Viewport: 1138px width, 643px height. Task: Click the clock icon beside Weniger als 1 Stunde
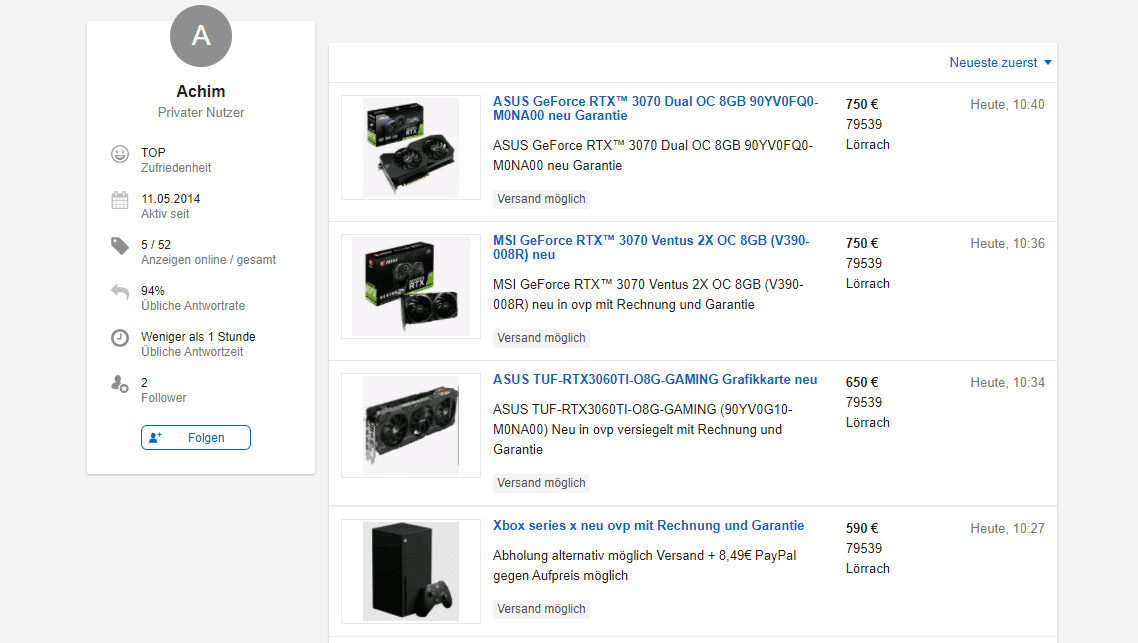120,337
